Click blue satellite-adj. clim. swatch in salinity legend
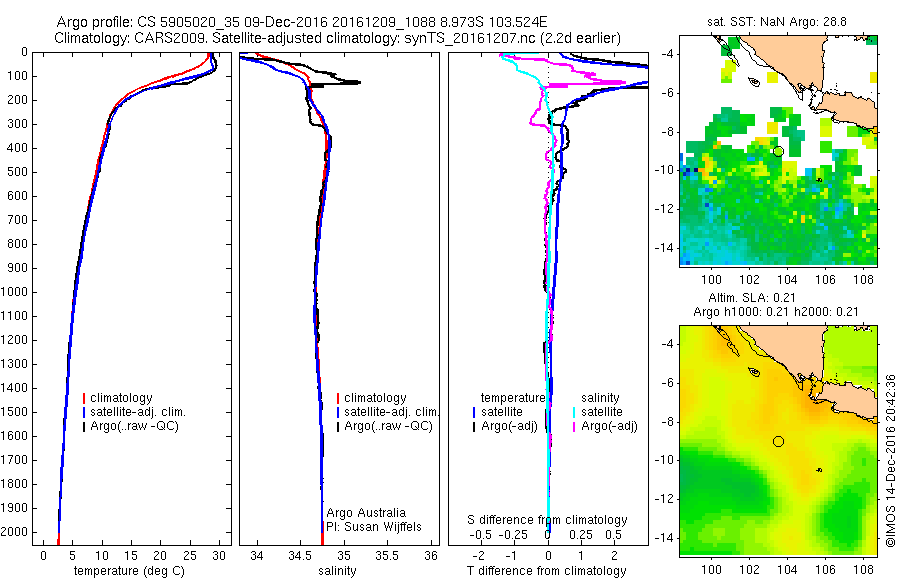This screenshot has width=900, height=580. pyautogui.click(x=338, y=412)
